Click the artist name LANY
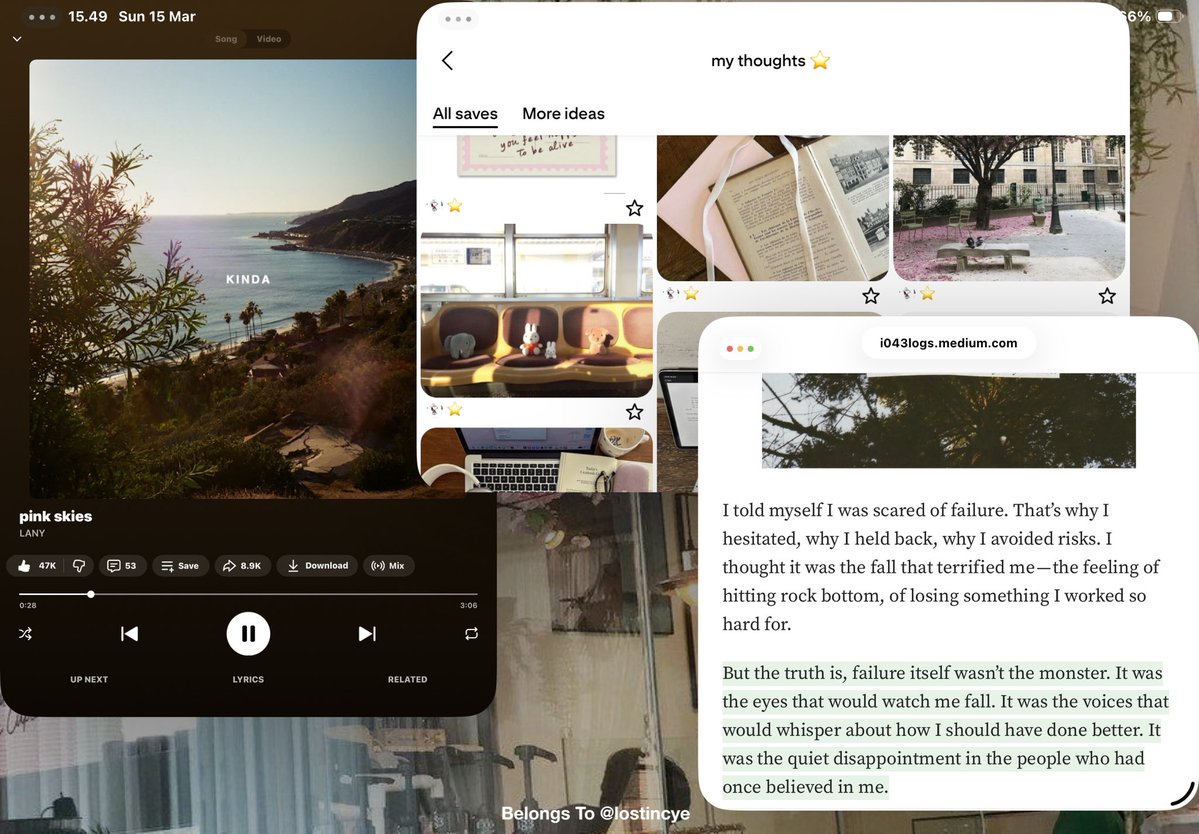Image resolution: width=1199 pixels, height=834 pixels. [x=32, y=534]
